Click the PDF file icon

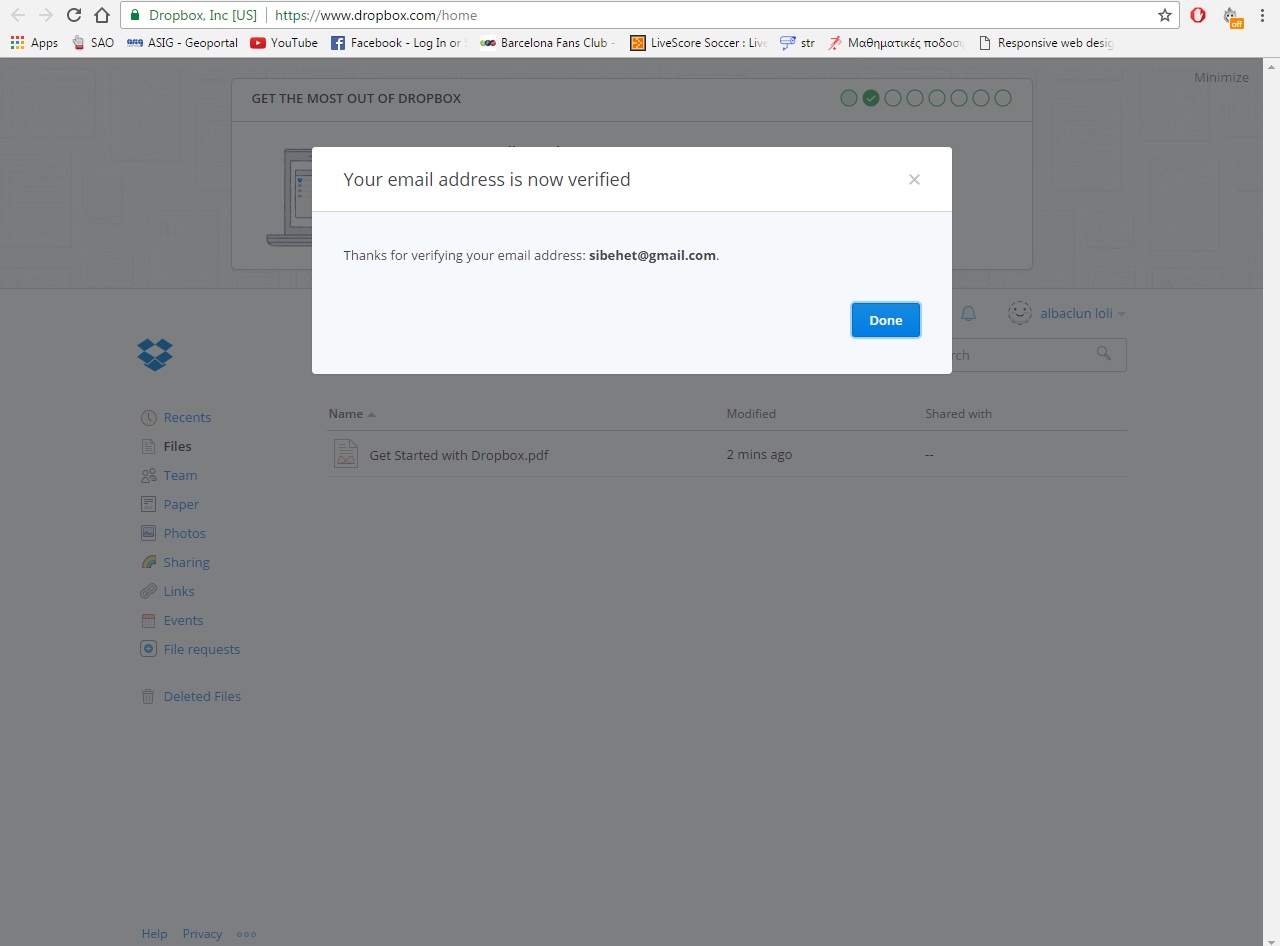[346, 454]
